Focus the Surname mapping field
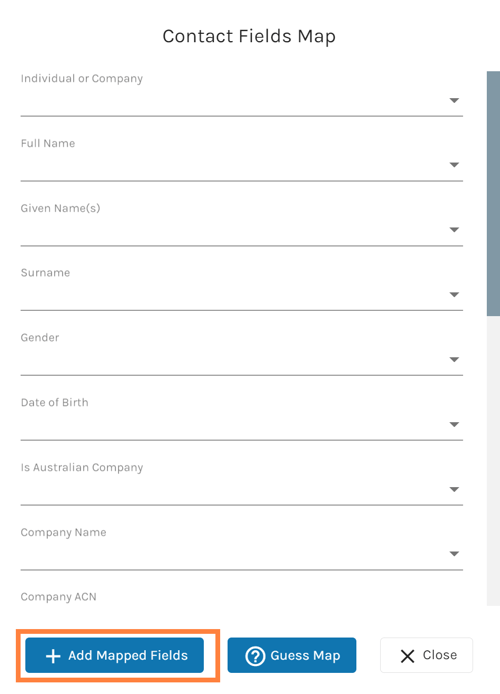 pyautogui.click(x=242, y=295)
